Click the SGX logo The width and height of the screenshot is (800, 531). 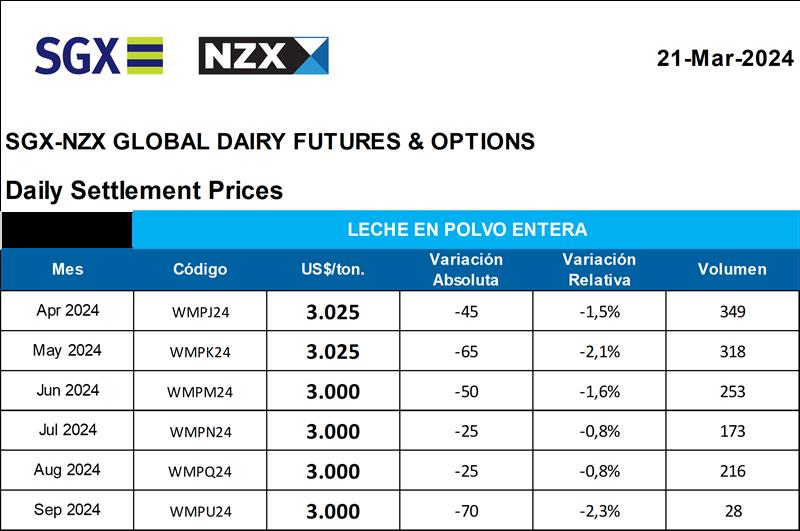pyautogui.click(x=99, y=56)
